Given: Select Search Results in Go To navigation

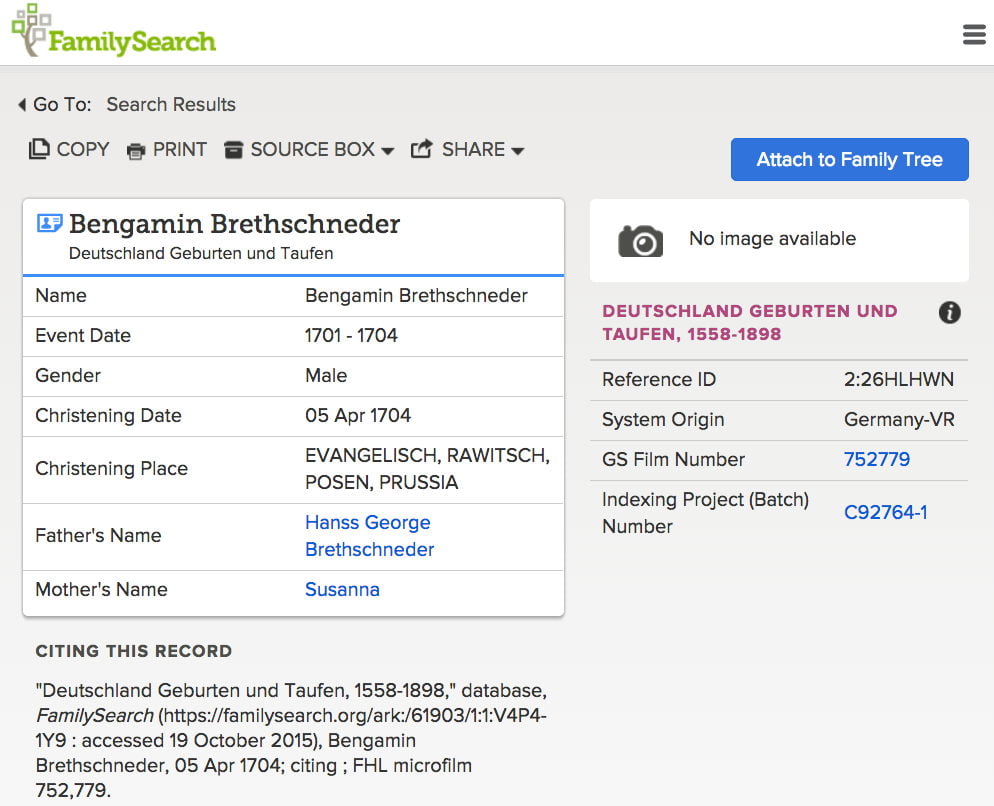Looking at the screenshot, I should point(170,104).
